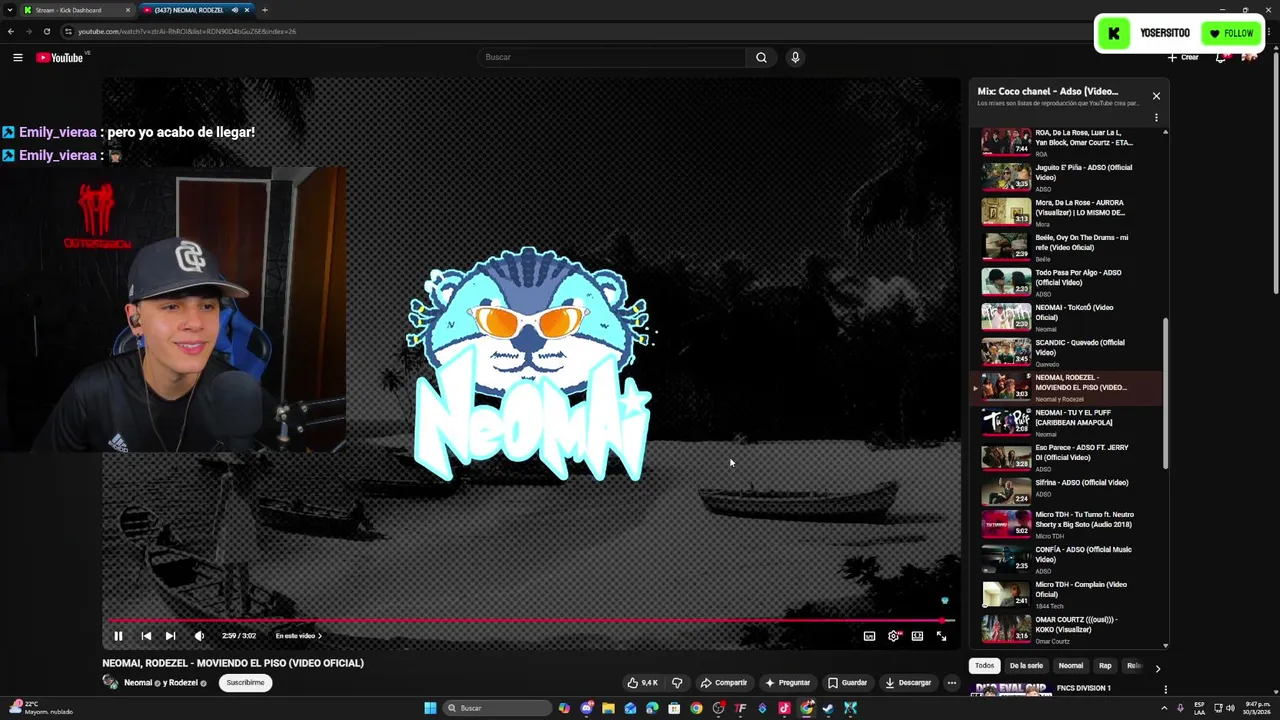Image resolution: width=1280 pixels, height=720 pixels.
Task: Follow YOSERSITOO with the Follow button
Action: (1231, 33)
